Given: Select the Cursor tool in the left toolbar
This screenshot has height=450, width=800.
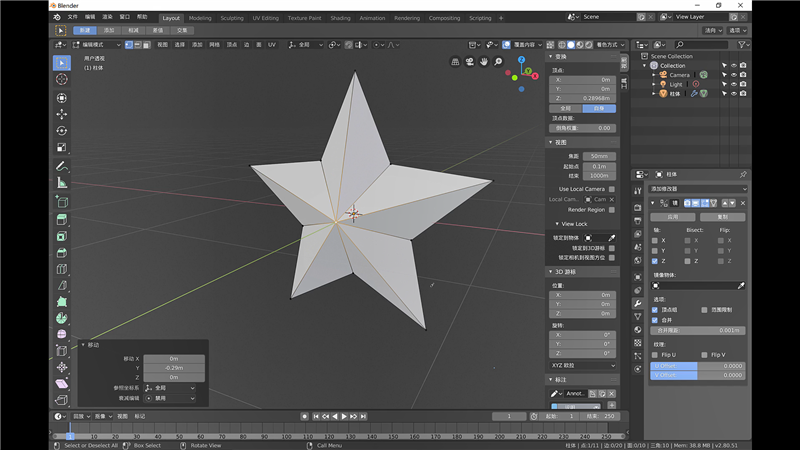Looking at the screenshot, I should tap(62, 79).
